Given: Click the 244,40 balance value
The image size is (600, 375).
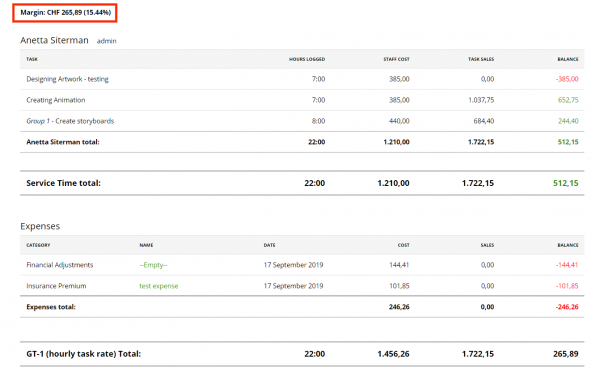Looking at the screenshot, I should tap(568, 121).
